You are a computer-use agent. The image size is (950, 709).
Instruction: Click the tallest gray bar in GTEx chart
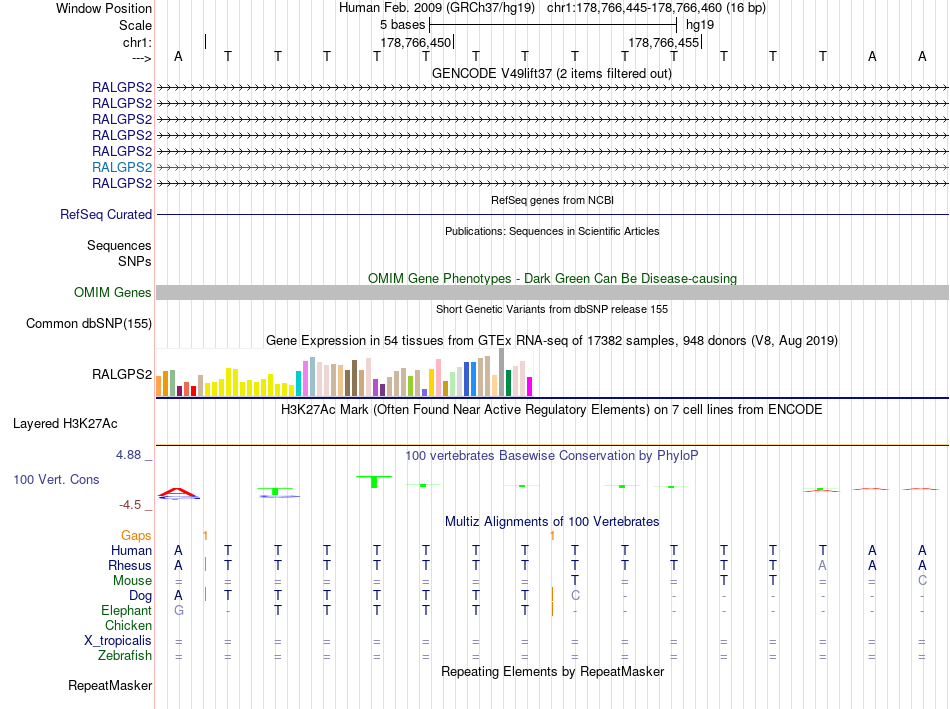click(501, 372)
